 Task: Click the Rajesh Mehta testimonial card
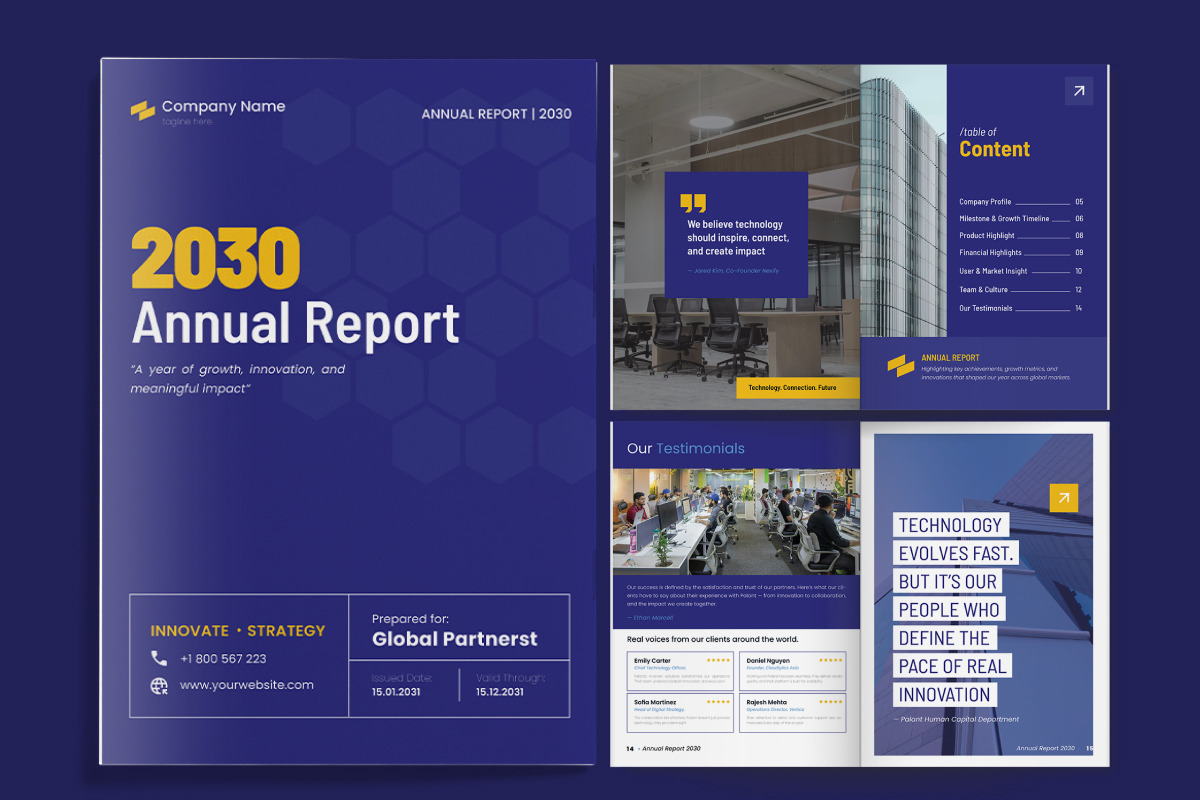click(x=793, y=713)
